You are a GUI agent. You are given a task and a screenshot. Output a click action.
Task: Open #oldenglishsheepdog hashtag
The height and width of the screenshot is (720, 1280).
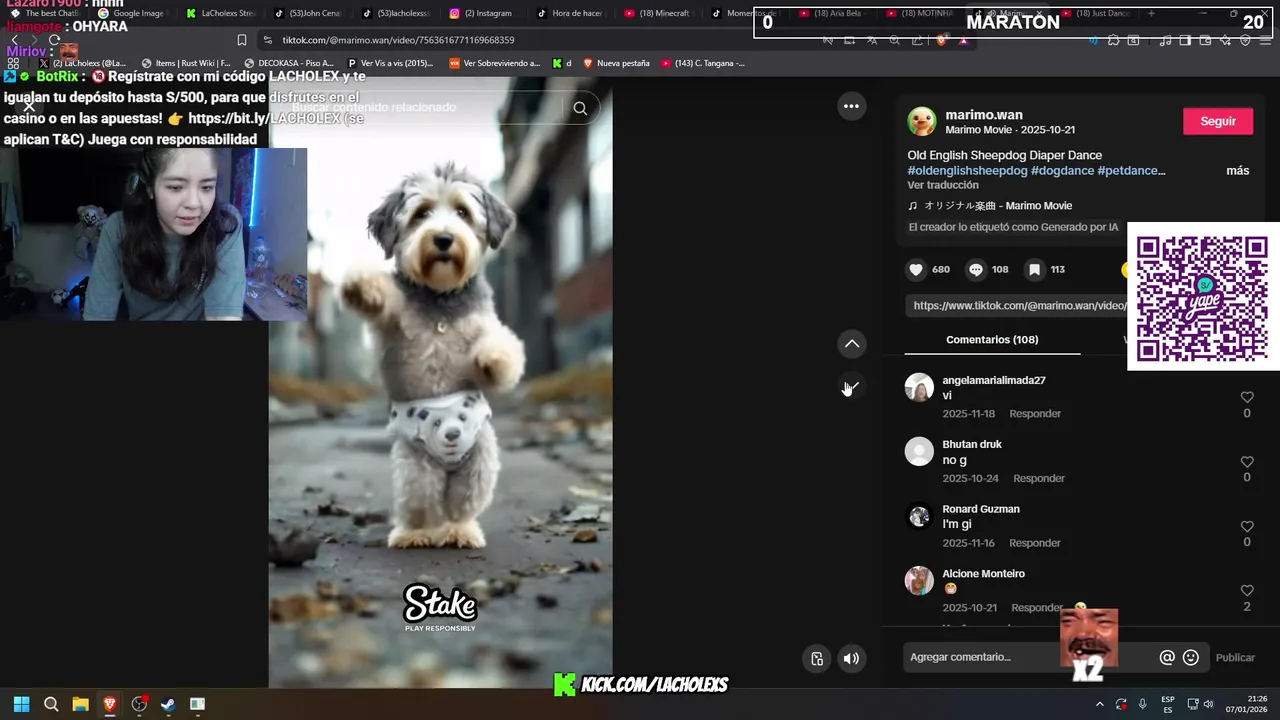tap(967, 171)
